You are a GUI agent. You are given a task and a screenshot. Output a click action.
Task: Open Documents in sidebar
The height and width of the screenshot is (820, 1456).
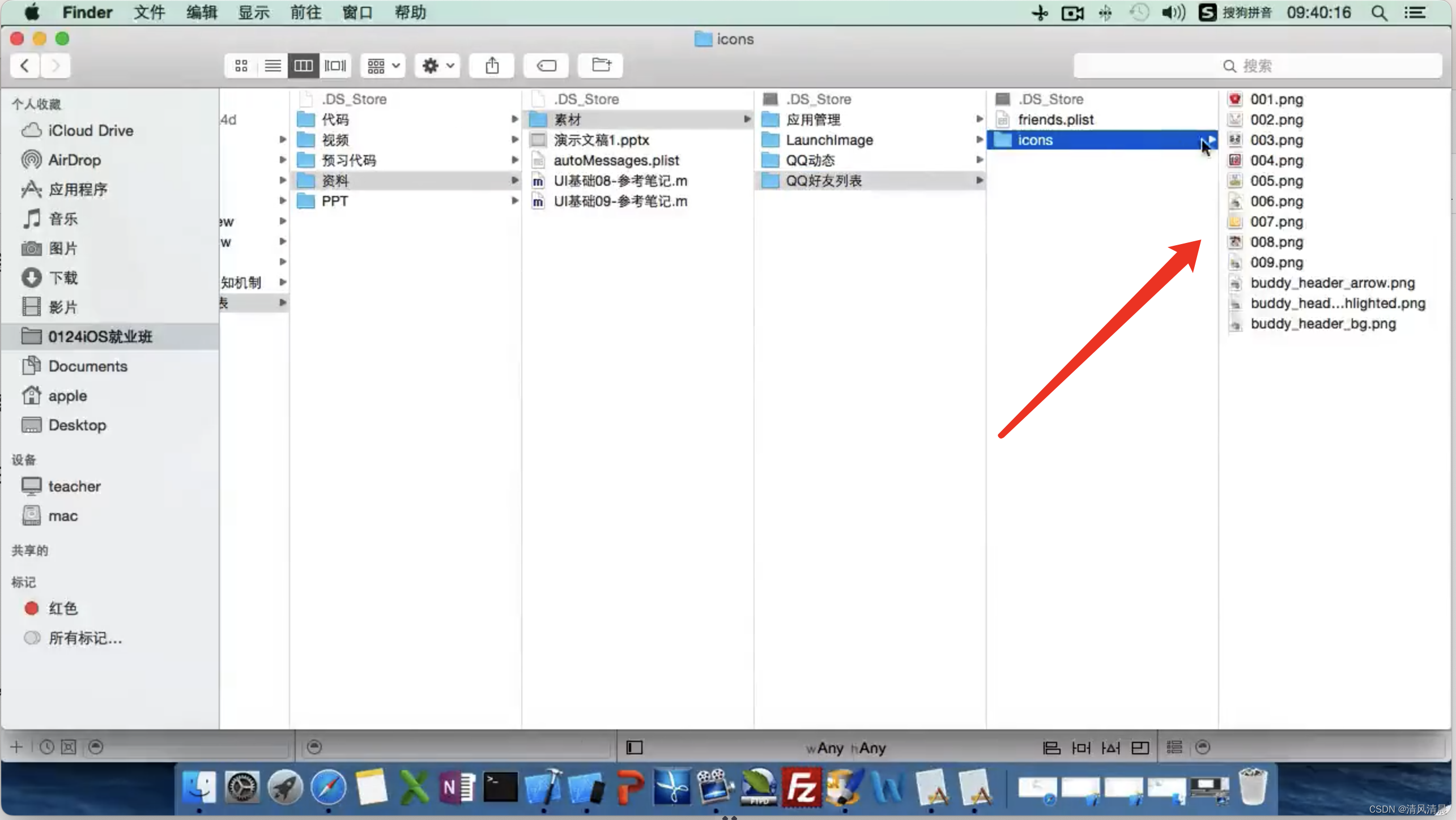[x=110, y=366]
